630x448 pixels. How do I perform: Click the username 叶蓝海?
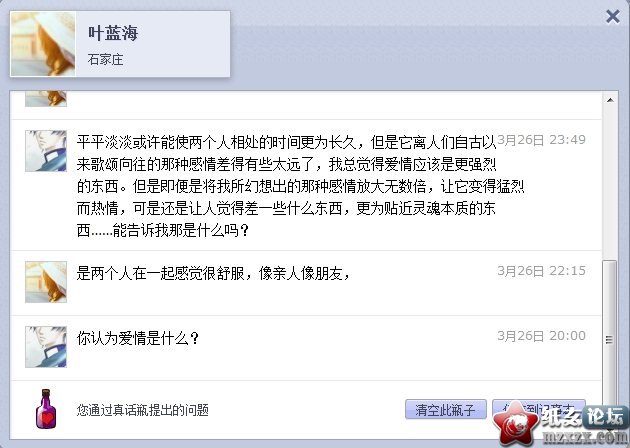(113, 33)
